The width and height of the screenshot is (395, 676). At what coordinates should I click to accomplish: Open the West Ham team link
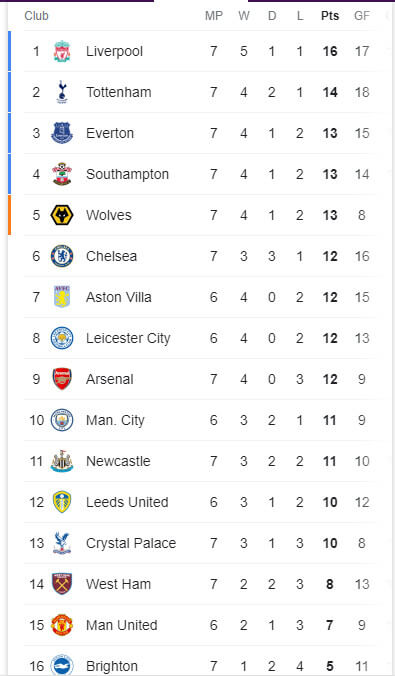[x=119, y=584]
